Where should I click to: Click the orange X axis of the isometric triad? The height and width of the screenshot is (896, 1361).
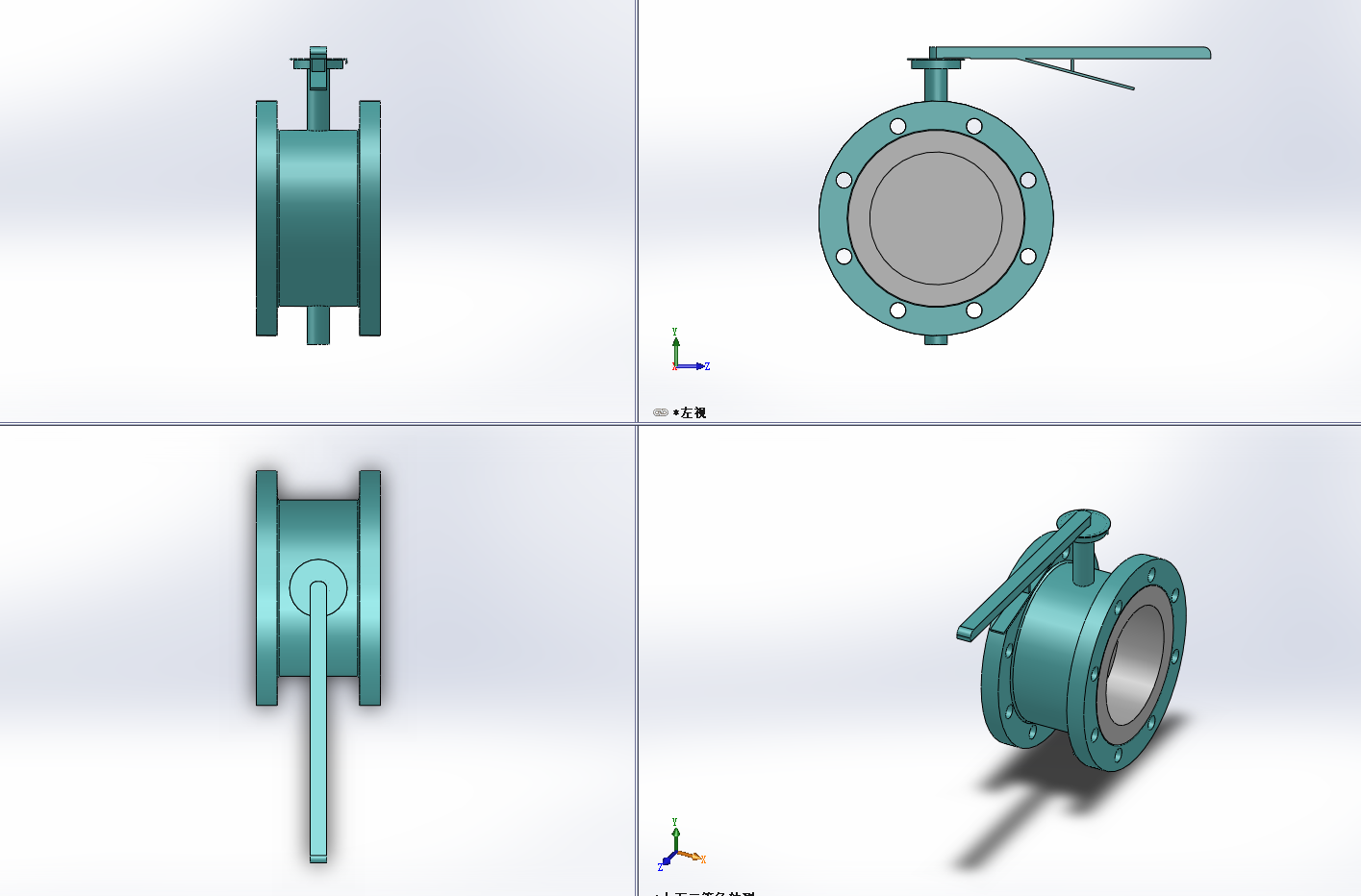pos(692,856)
